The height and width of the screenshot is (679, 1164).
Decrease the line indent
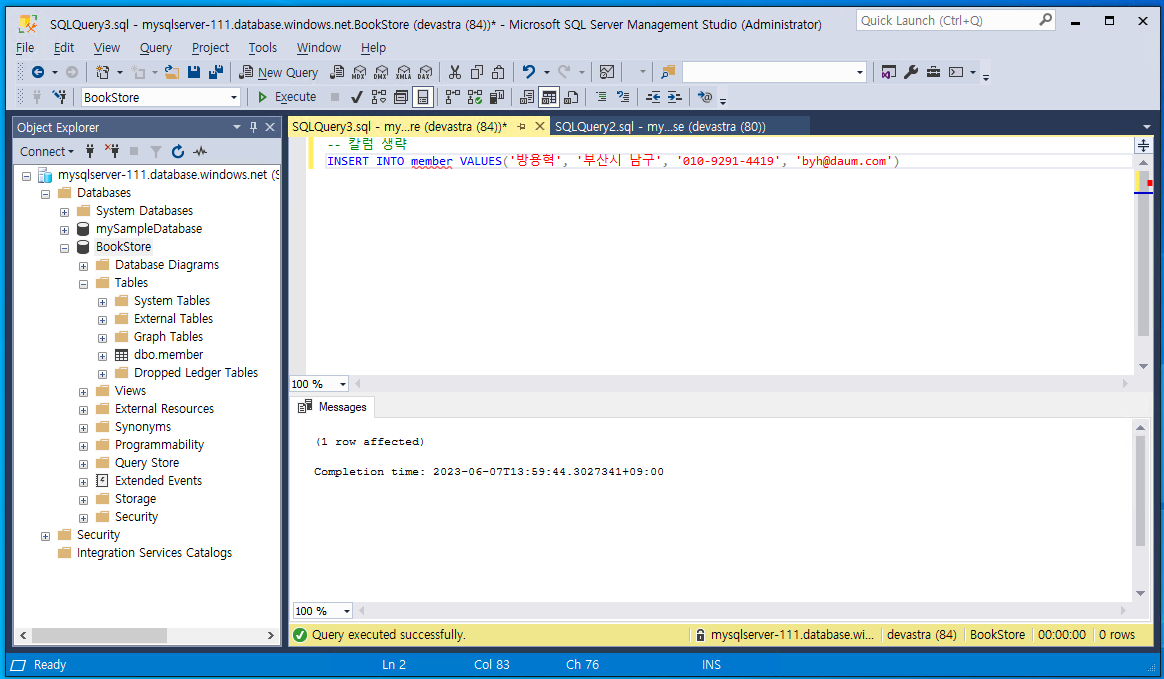click(653, 97)
